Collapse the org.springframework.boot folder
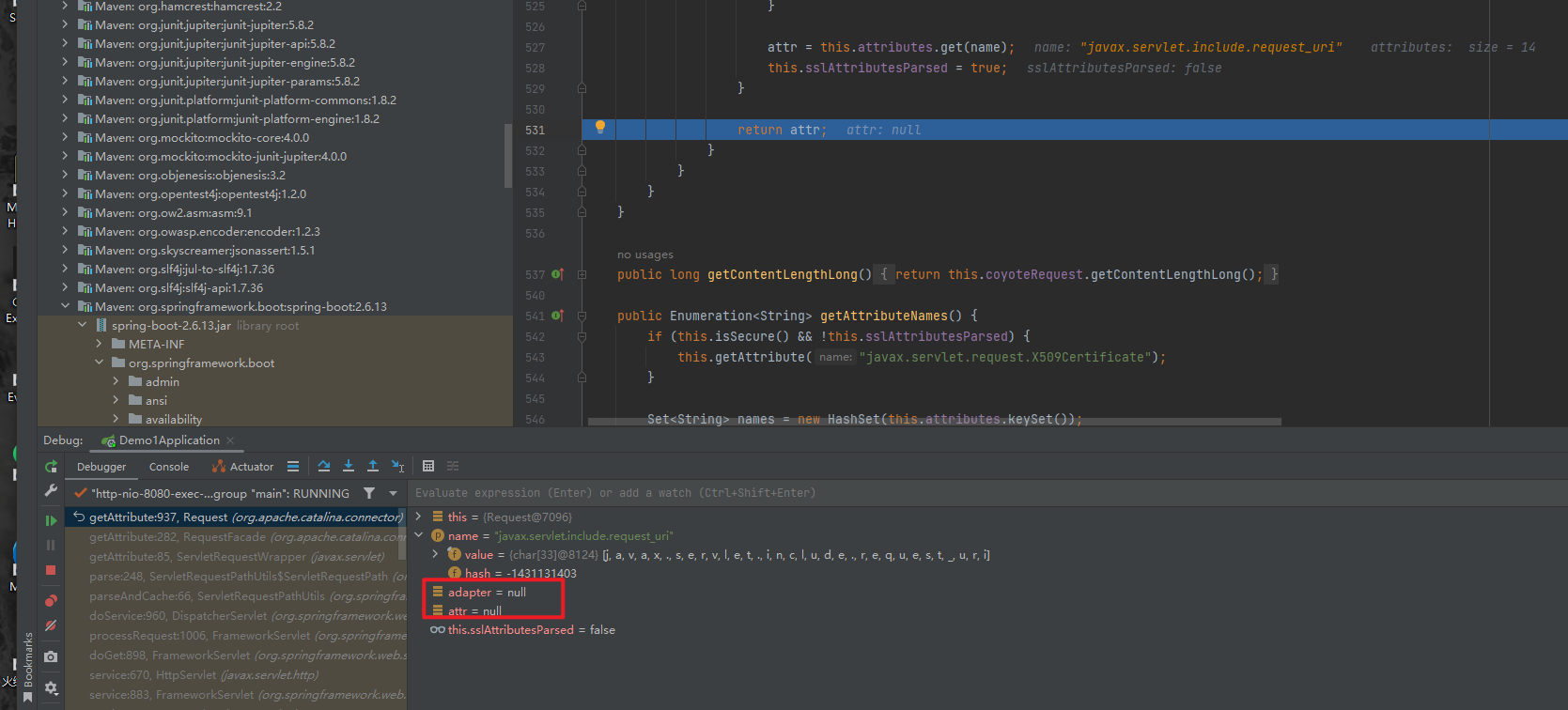This screenshot has height=710, width=1568. [99, 363]
